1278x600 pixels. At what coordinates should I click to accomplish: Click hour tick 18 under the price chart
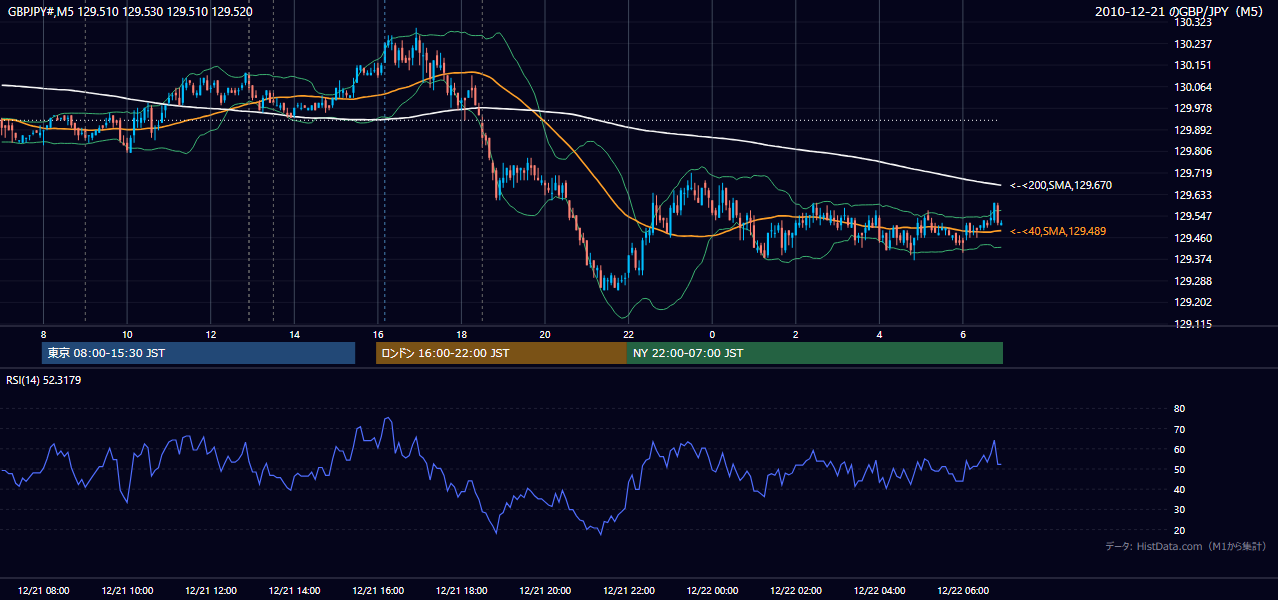(461, 334)
